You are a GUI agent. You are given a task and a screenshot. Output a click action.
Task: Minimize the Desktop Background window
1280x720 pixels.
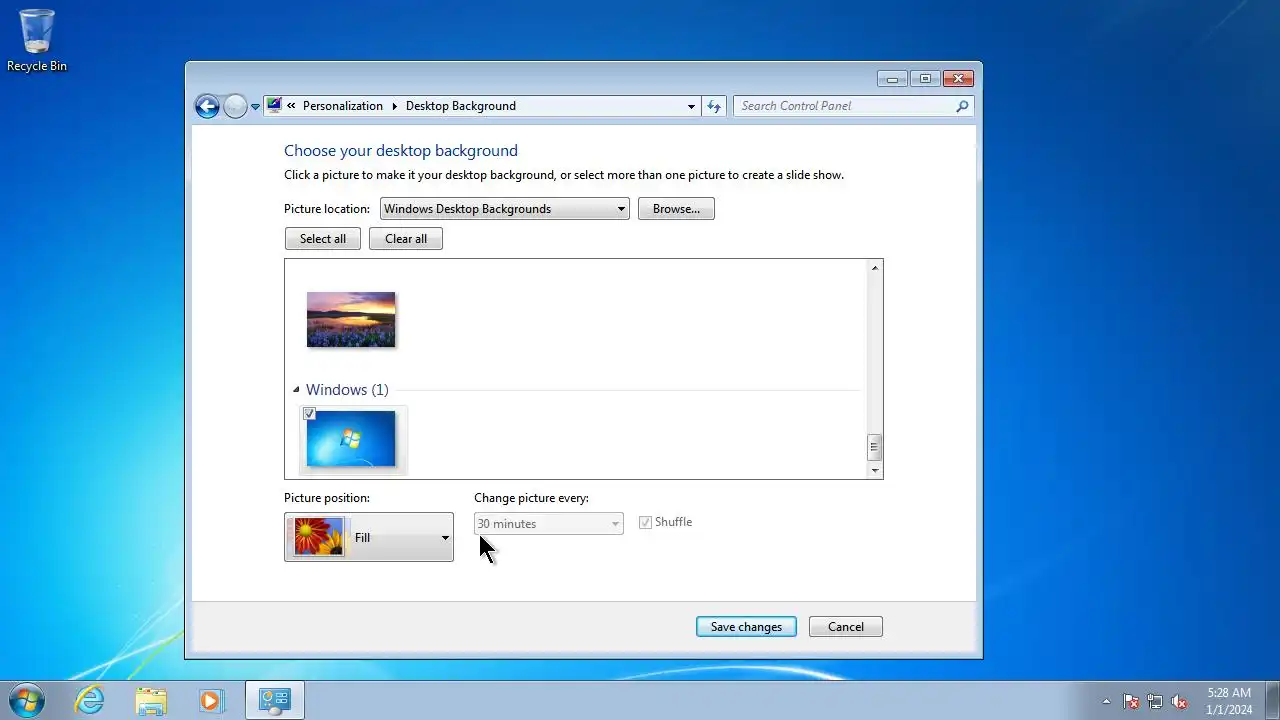pyautogui.click(x=892, y=79)
